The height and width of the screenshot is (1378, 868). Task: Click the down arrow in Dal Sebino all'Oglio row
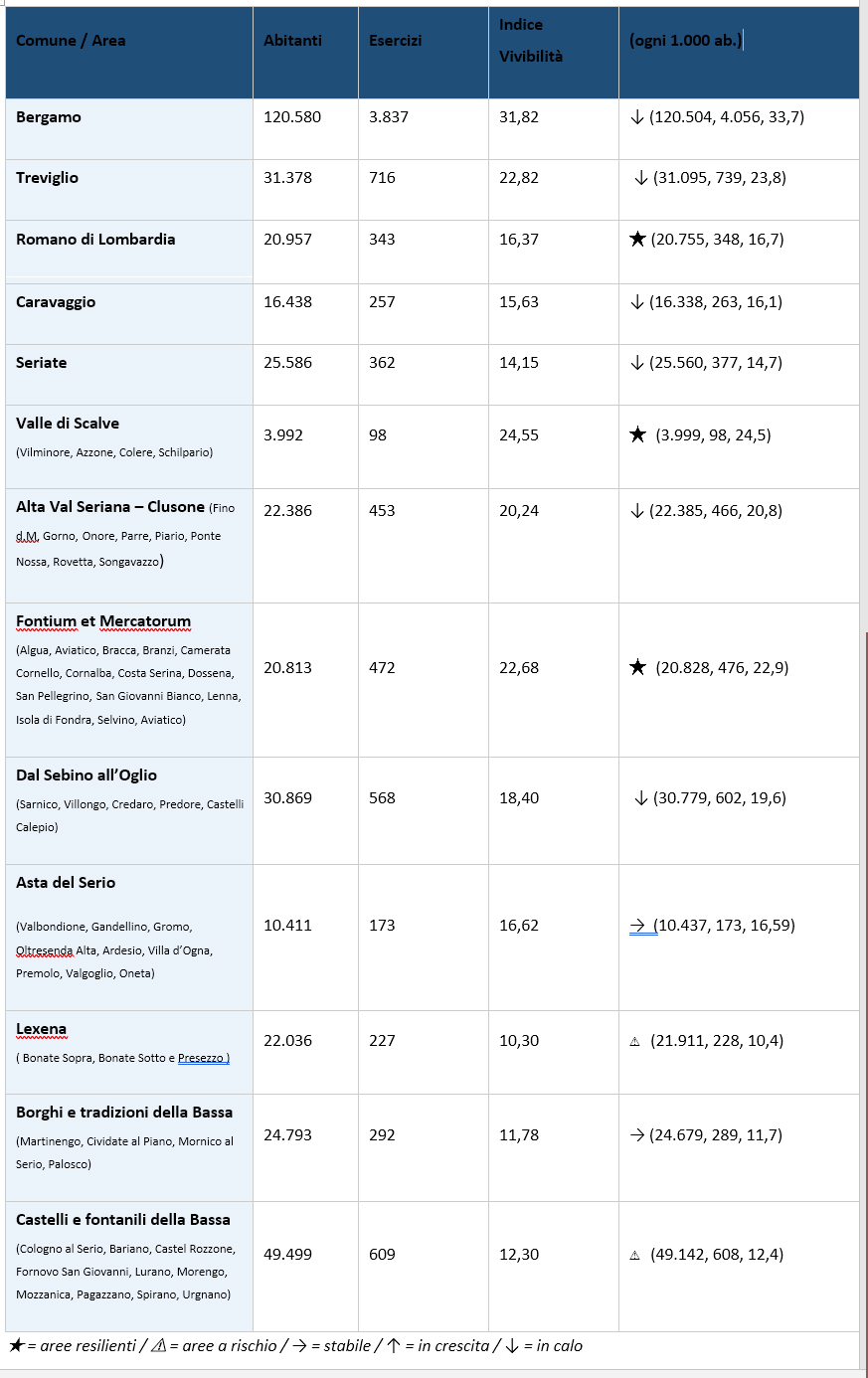[x=641, y=798]
